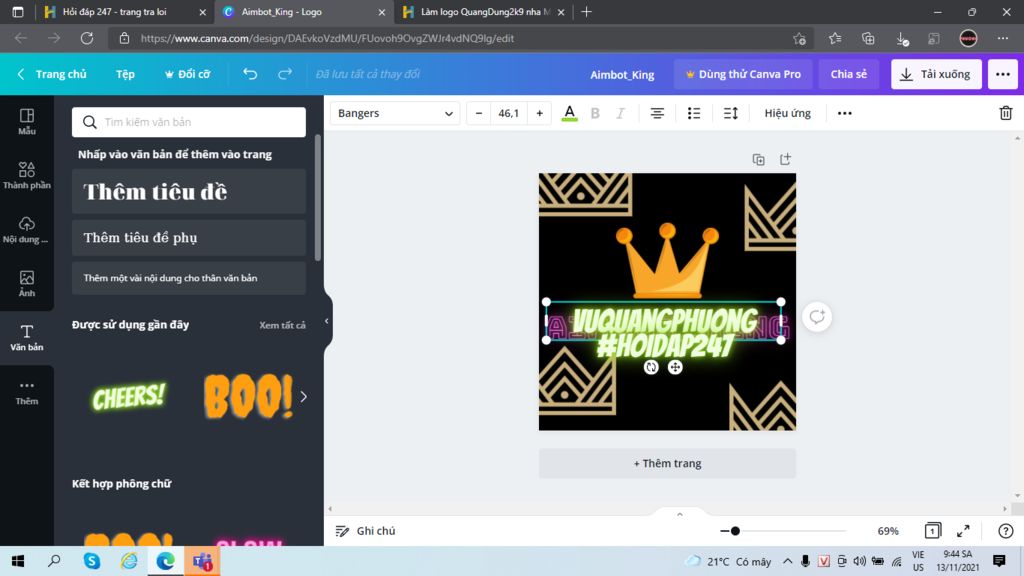Add a subheading with Thêm tiêu đề phụ
This screenshot has width=1024, height=576.
point(189,238)
